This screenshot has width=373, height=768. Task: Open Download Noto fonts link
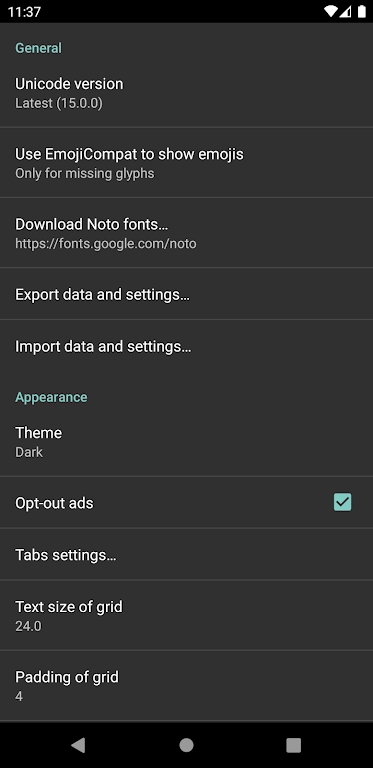[186, 233]
